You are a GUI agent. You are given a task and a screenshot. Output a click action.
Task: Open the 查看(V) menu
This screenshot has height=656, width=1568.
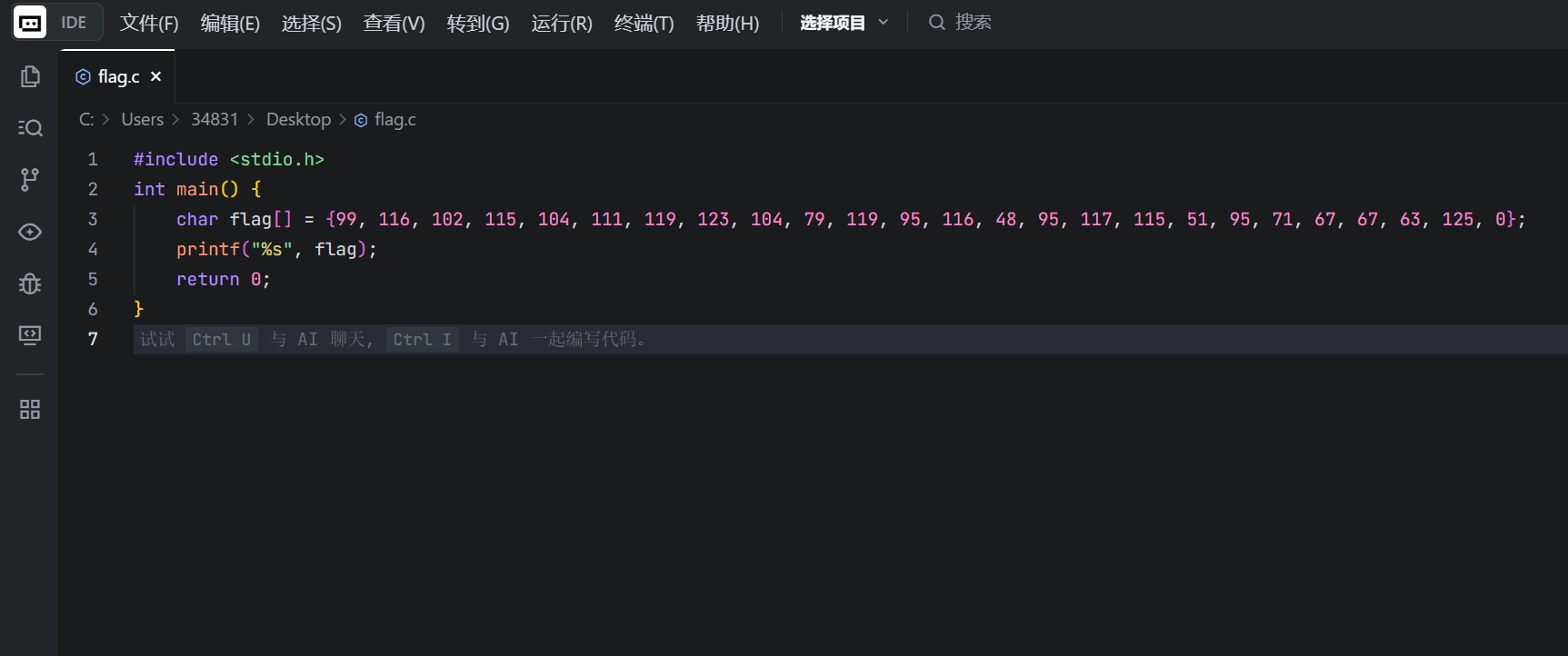coord(394,23)
